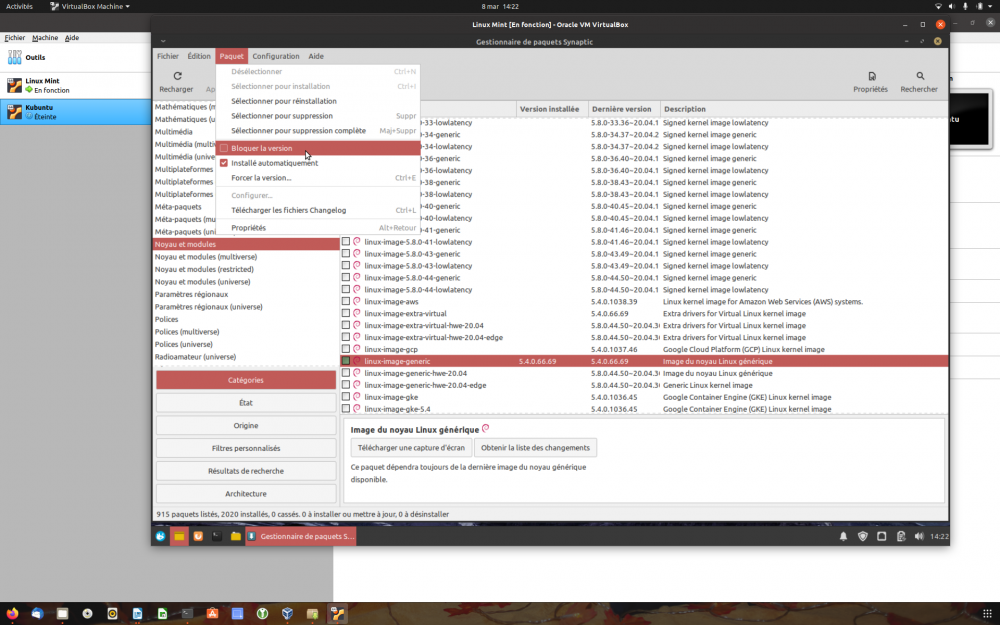
Task: Click the État filter button
Action: click(x=246, y=403)
